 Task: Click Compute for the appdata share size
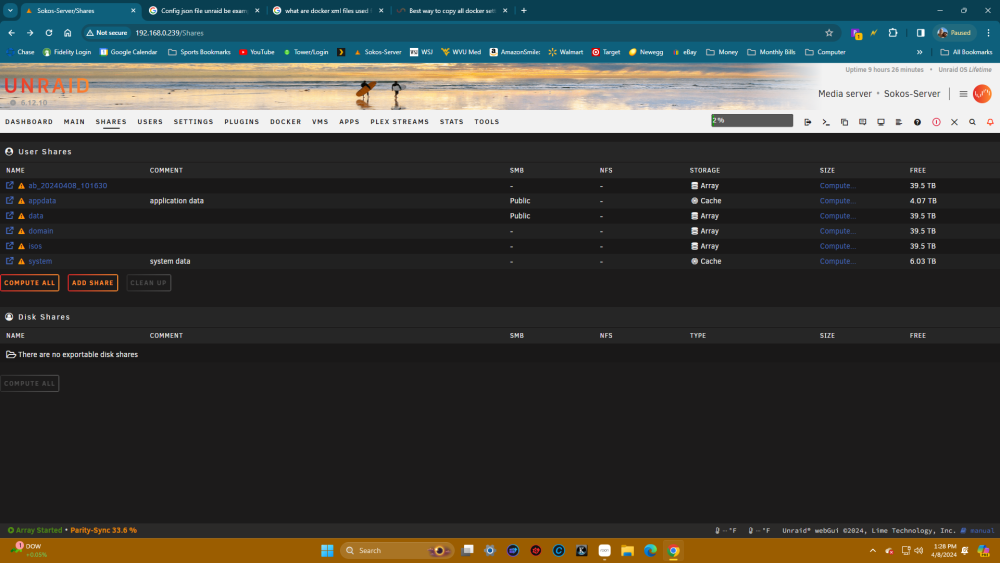click(x=837, y=201)
